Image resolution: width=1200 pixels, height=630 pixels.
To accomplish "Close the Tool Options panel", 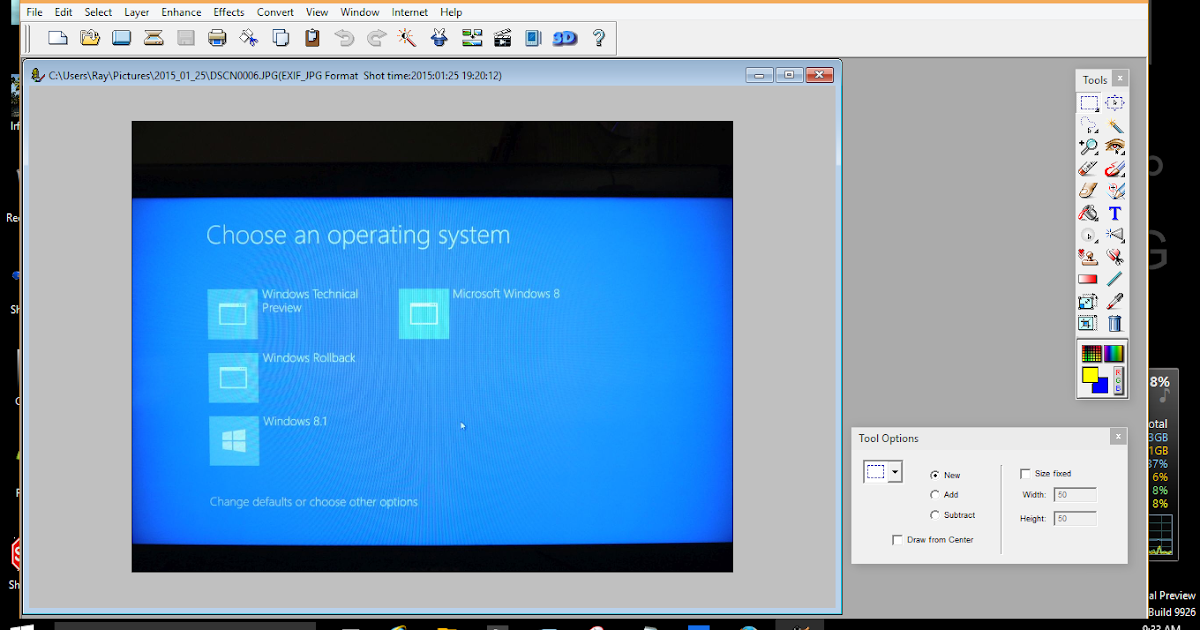I will click(1118, 437).
